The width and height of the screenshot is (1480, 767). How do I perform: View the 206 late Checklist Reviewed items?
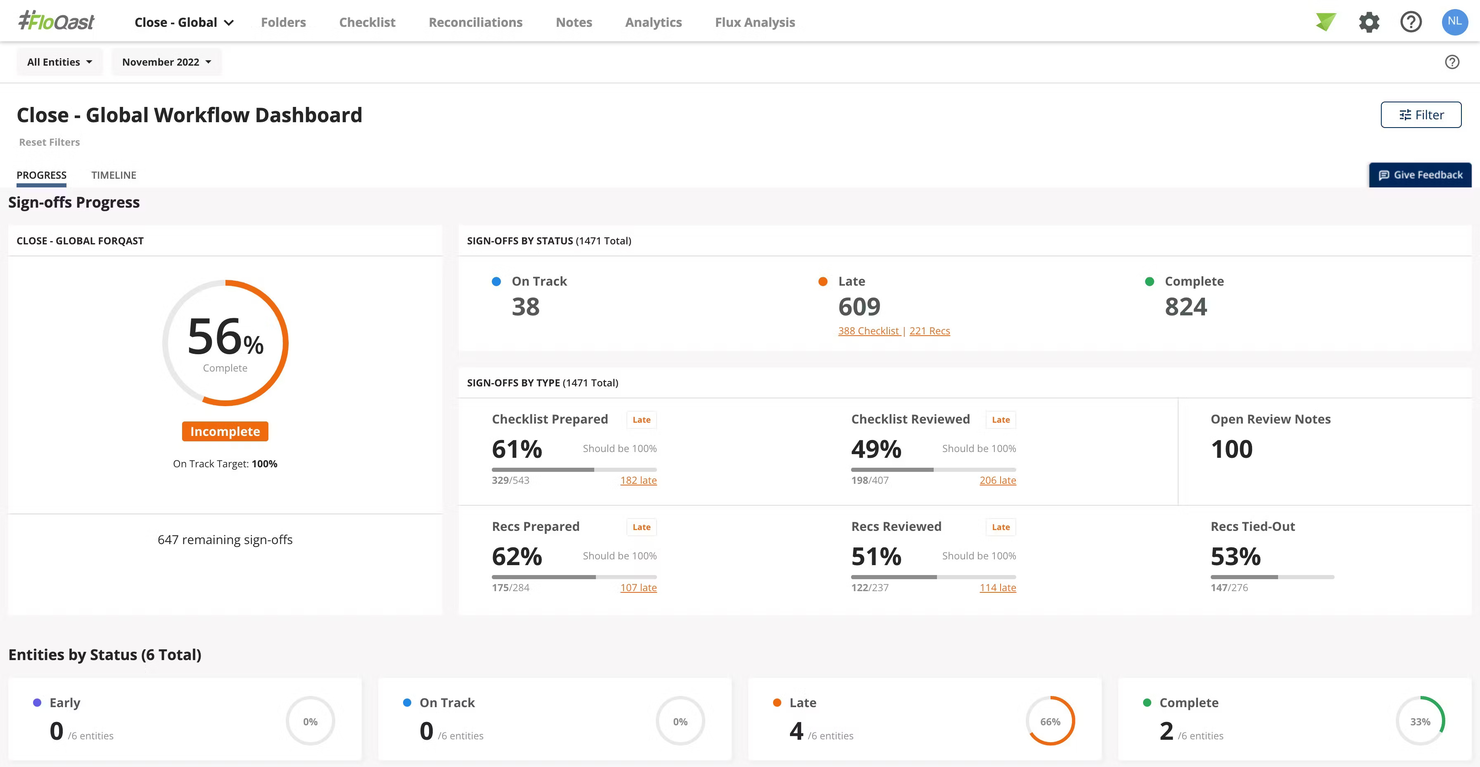(997, 480)
